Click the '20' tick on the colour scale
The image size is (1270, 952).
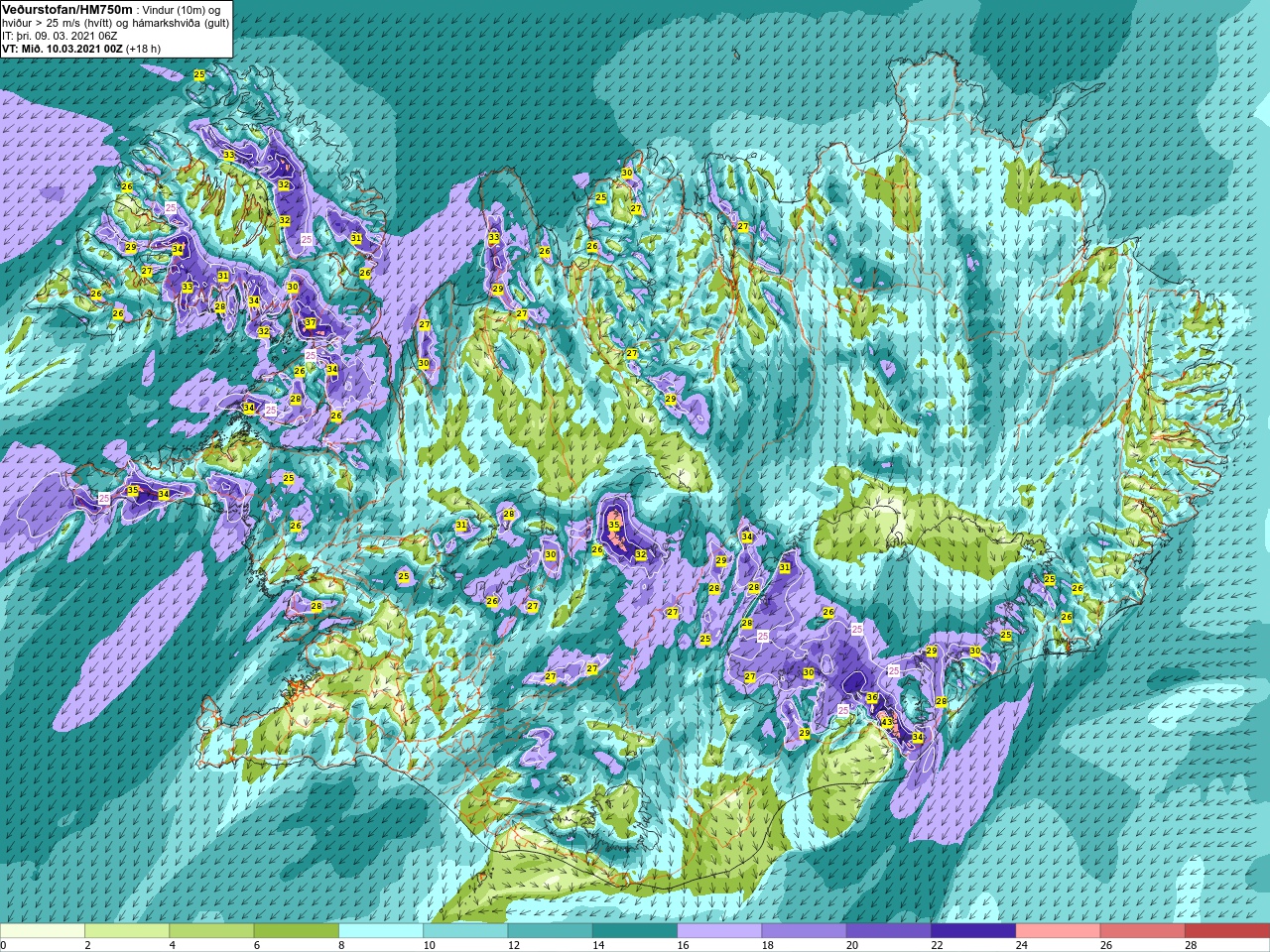pyautogui.click(x=851, y=945)
